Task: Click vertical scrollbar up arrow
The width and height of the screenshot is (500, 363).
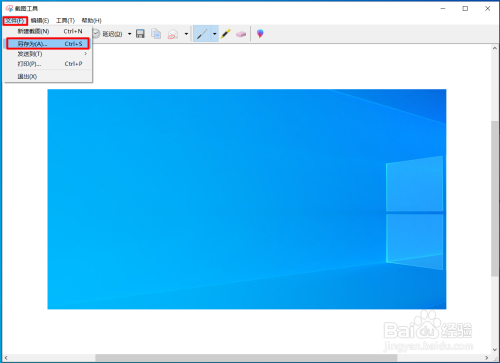Action: pyautogui.click(x=495, y=48)
